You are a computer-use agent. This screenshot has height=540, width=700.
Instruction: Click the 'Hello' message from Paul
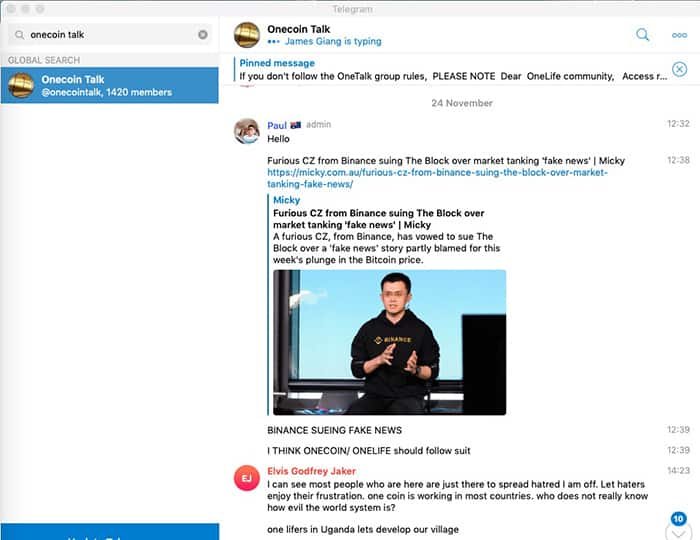click(x=279, y=139)
